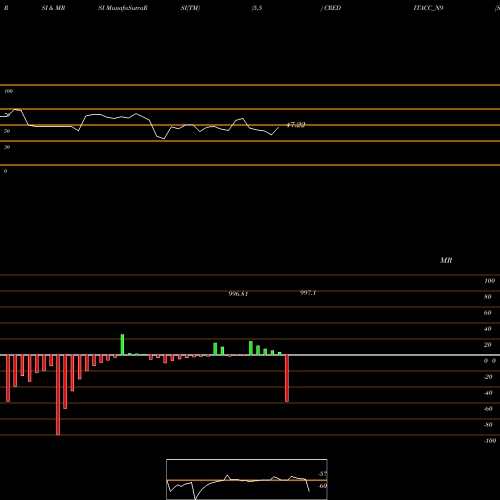The width and height of the screenshot is (500, 500).
Task: Click the MR axis label 60
Action: tap(488, 313)
